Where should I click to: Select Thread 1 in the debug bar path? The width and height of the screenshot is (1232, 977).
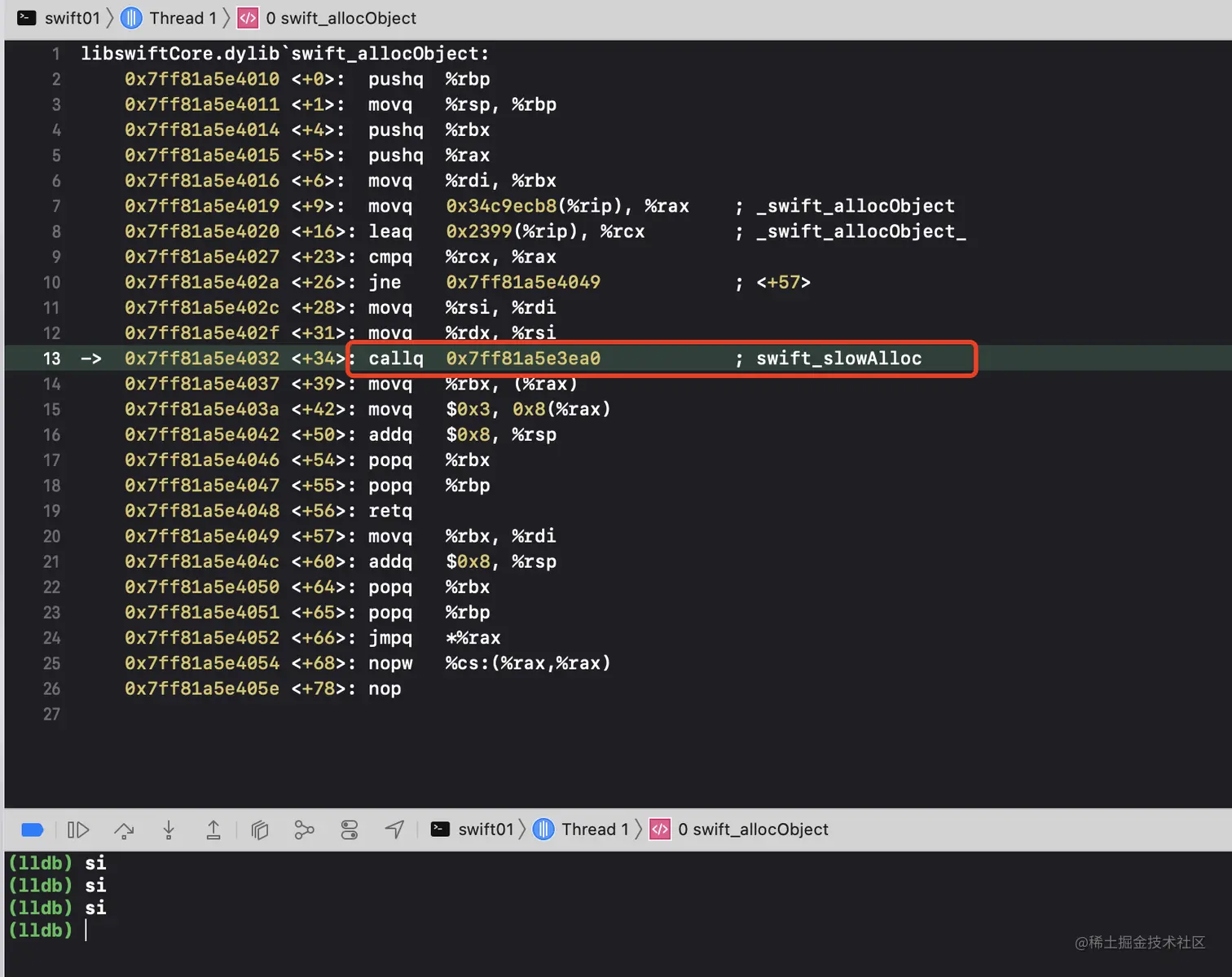tap(595, 830)
